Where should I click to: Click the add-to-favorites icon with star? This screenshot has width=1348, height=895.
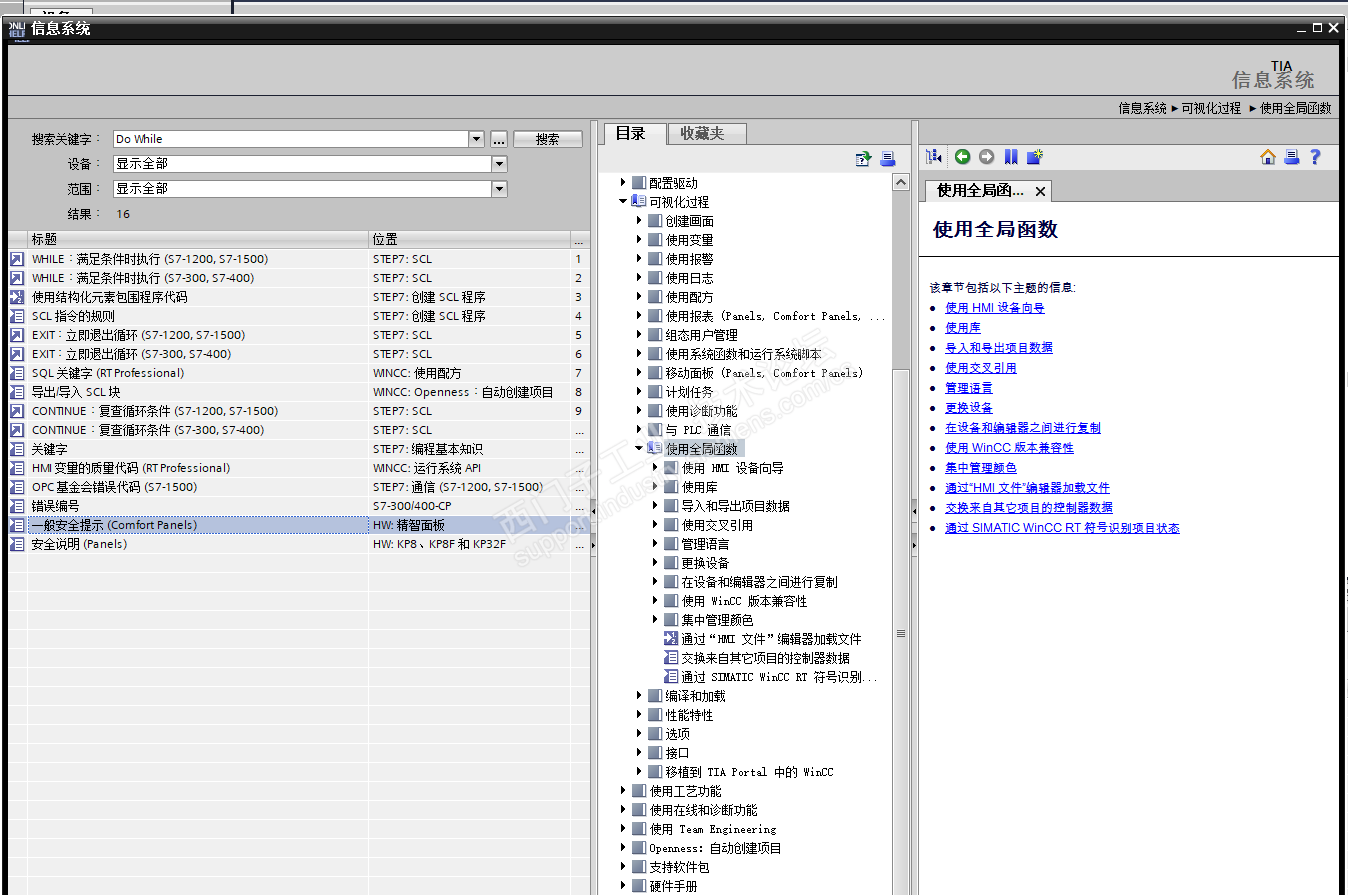(x=1035, y=157)
